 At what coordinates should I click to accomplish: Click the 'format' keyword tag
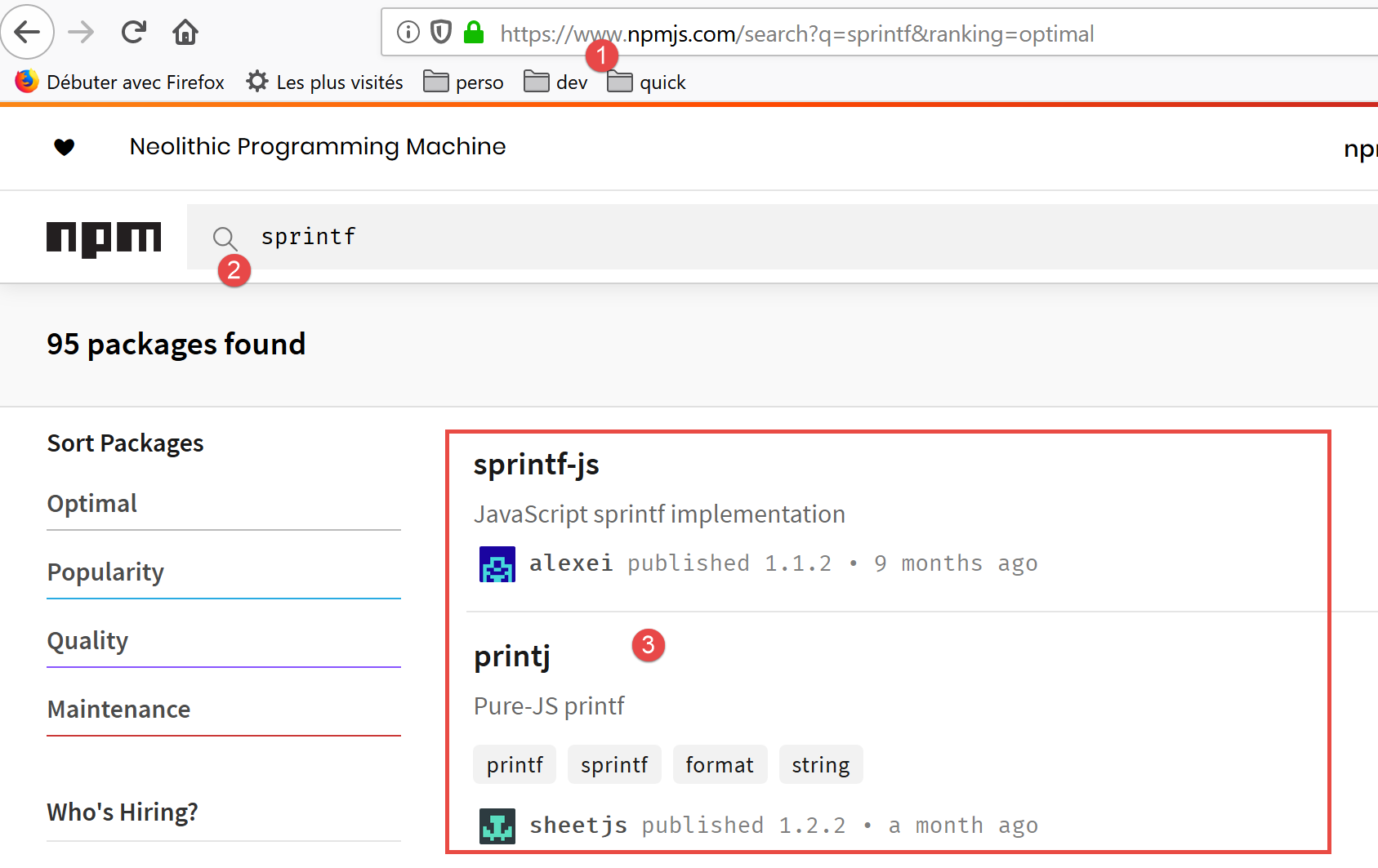[719, 765]
